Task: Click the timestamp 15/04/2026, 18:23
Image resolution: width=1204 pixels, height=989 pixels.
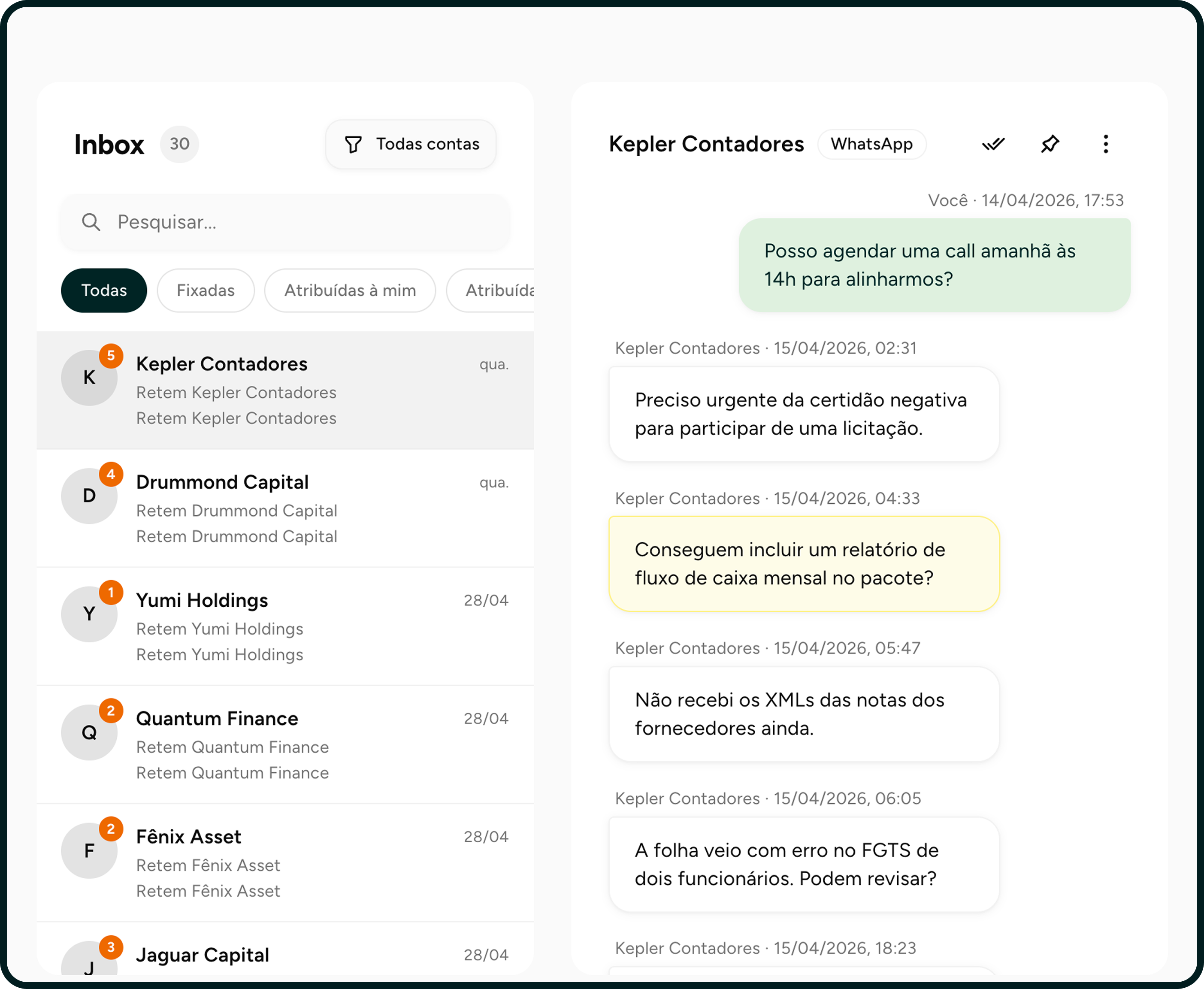Action: (x=845, y=949)
